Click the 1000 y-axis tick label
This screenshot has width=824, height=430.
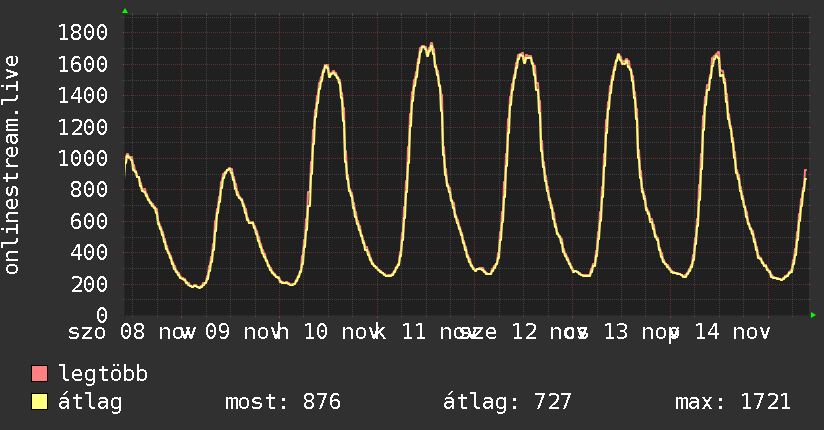click(82, 159)
